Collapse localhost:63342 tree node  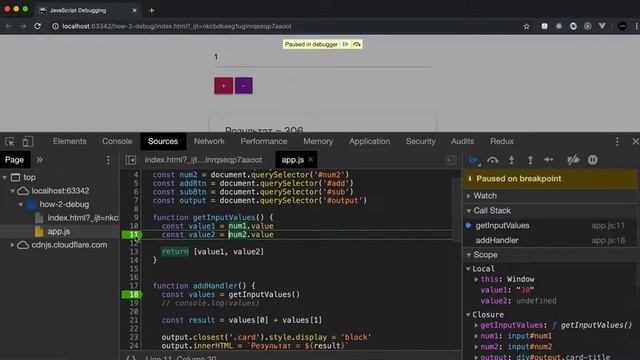(12, 191)
